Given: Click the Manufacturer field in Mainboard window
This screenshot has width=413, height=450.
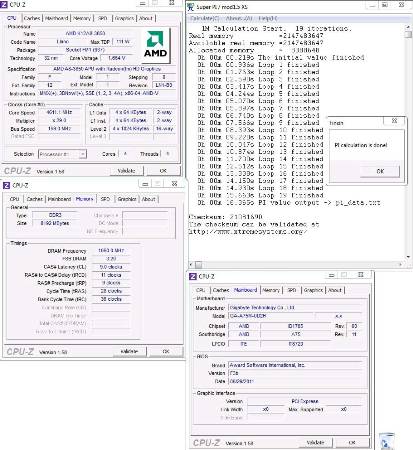Looking at the screenshot, I should click(295, 308).
